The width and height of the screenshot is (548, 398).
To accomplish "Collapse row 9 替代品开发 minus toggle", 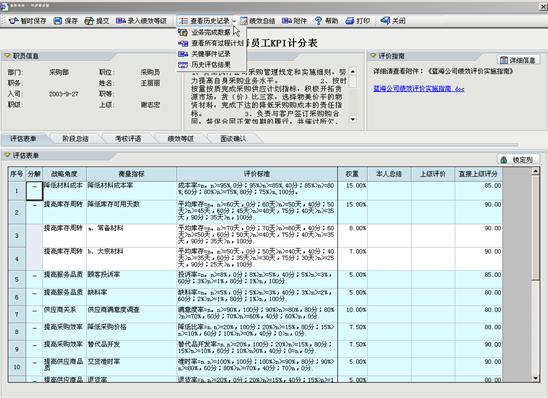I will pos(34,346).
